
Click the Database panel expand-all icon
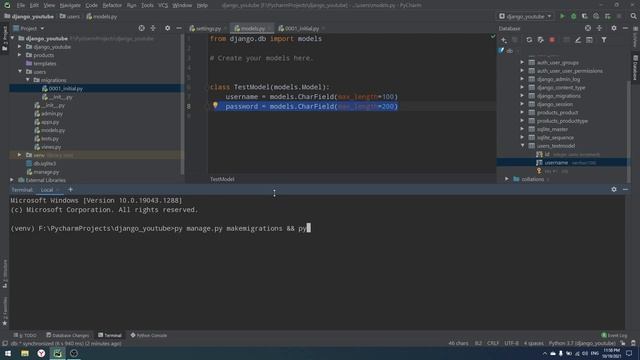599,28
